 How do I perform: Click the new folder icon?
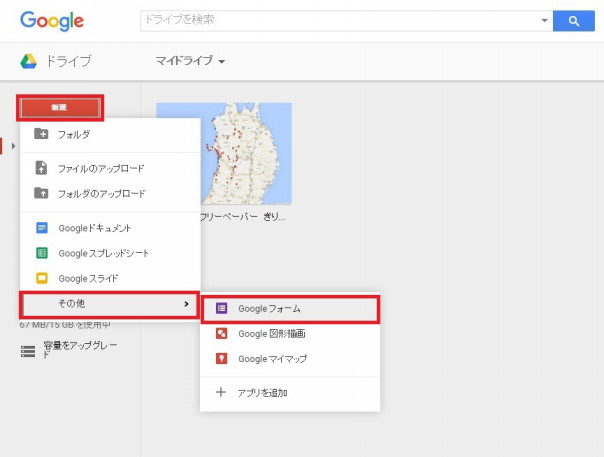(41, 134)
